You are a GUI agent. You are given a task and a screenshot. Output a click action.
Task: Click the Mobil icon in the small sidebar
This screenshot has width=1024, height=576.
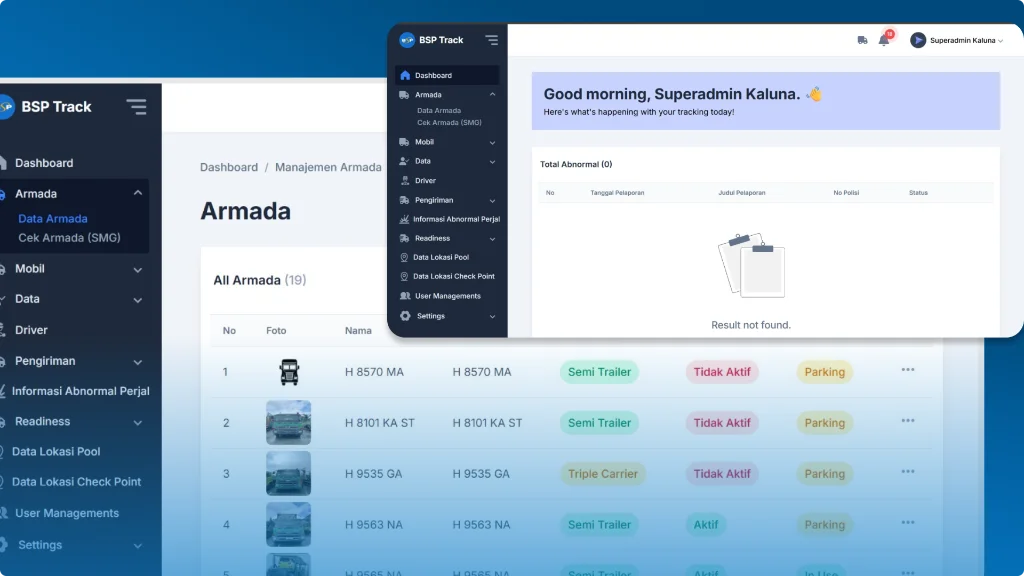[404, 142]
